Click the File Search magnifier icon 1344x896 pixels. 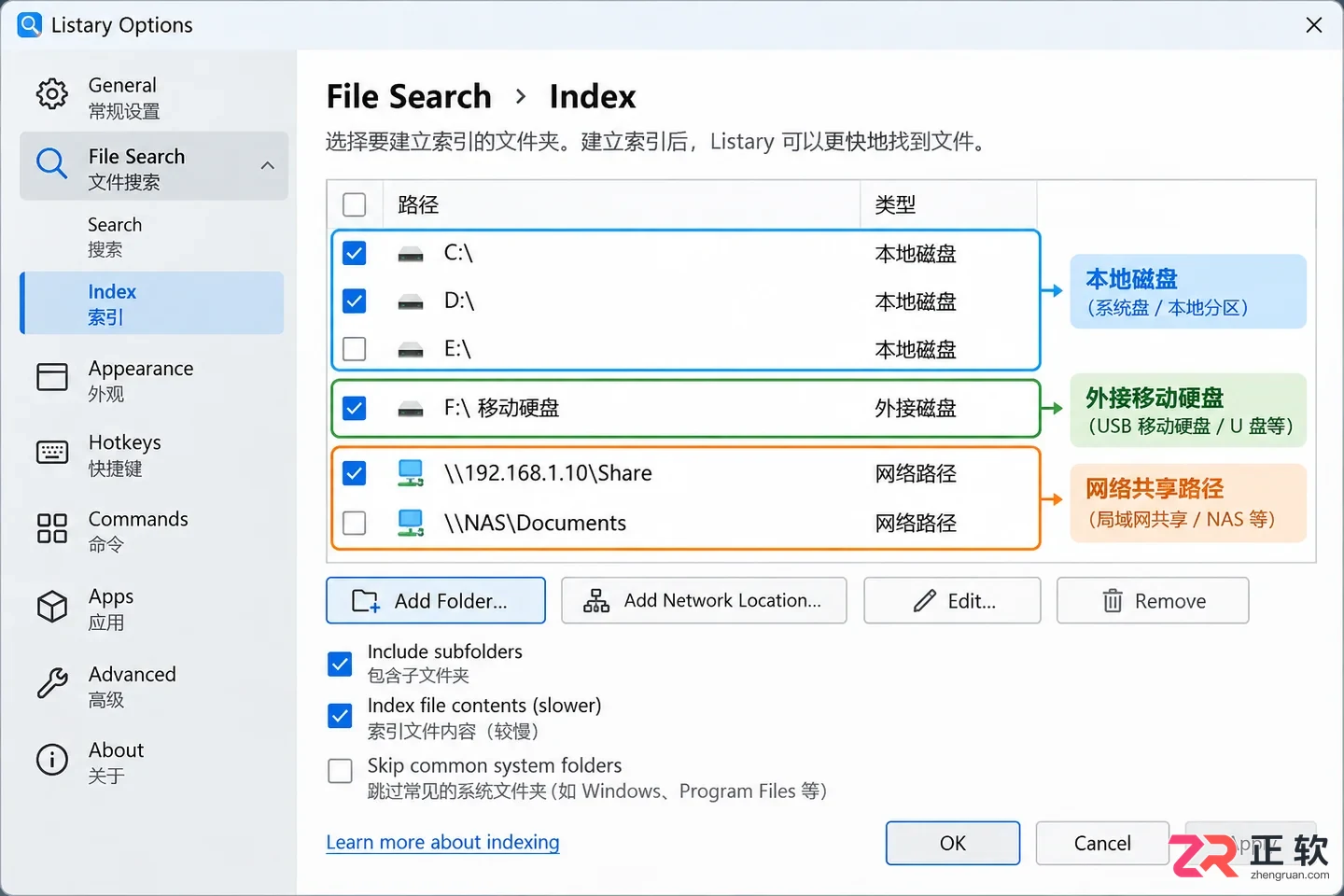coord(51,163)
